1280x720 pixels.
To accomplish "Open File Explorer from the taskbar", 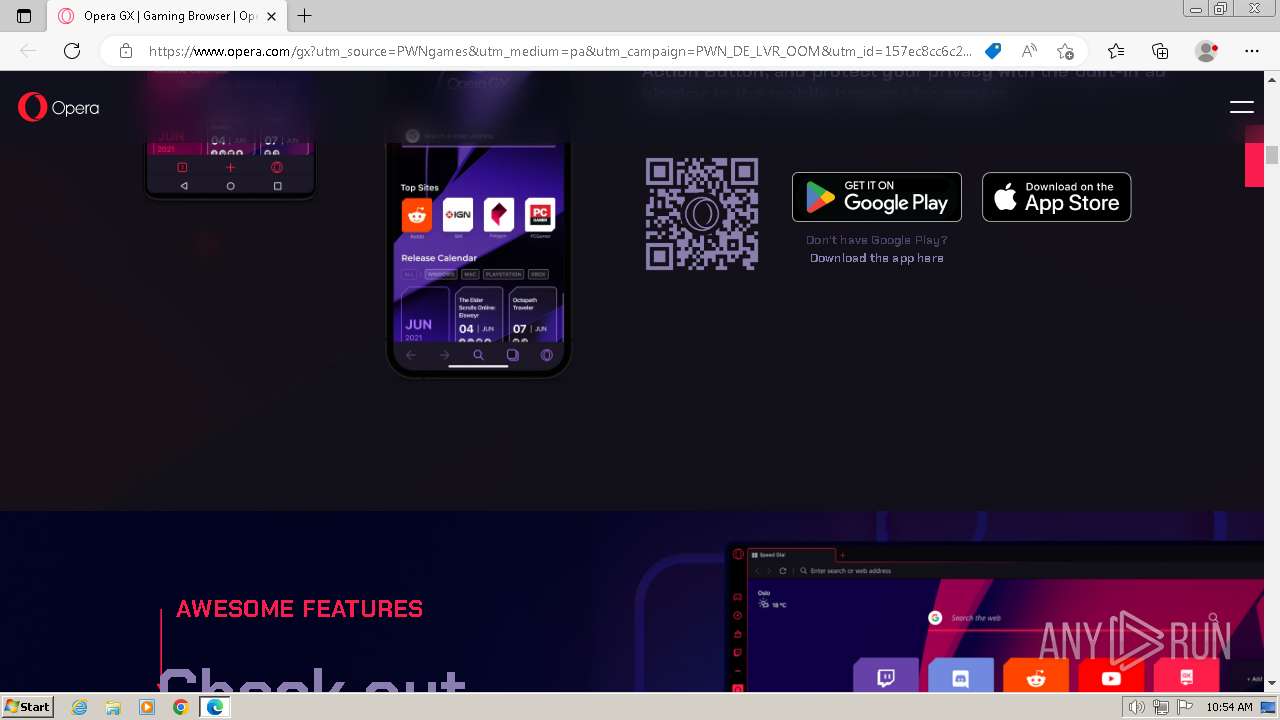I will point(113,707).
